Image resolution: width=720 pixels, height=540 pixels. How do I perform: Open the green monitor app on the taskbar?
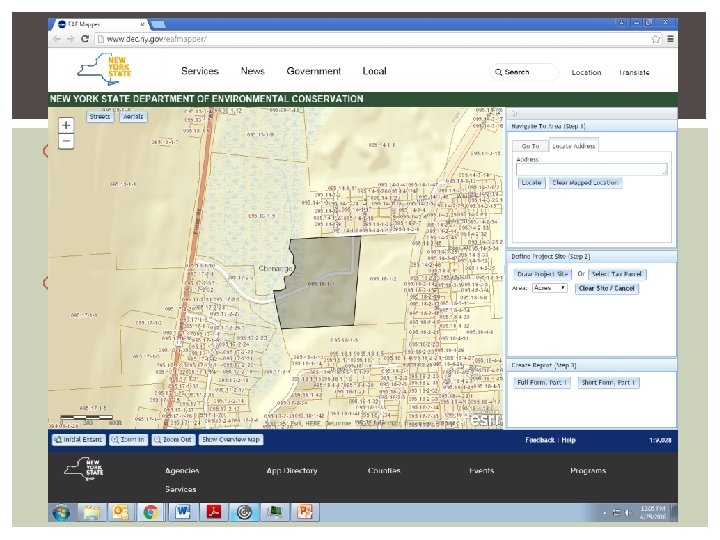point(275,512)
